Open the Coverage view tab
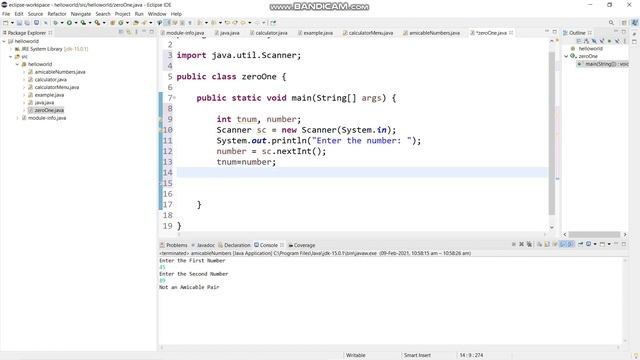640x360 pixels. point(302,245)
